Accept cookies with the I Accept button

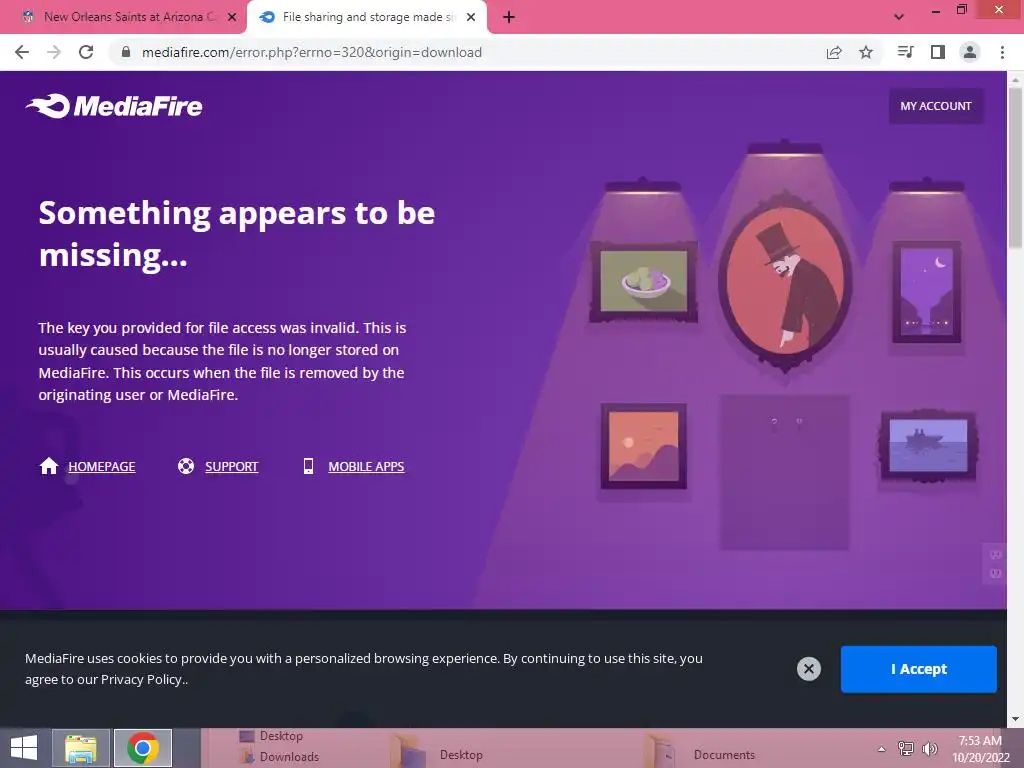(x=918, y=669)
